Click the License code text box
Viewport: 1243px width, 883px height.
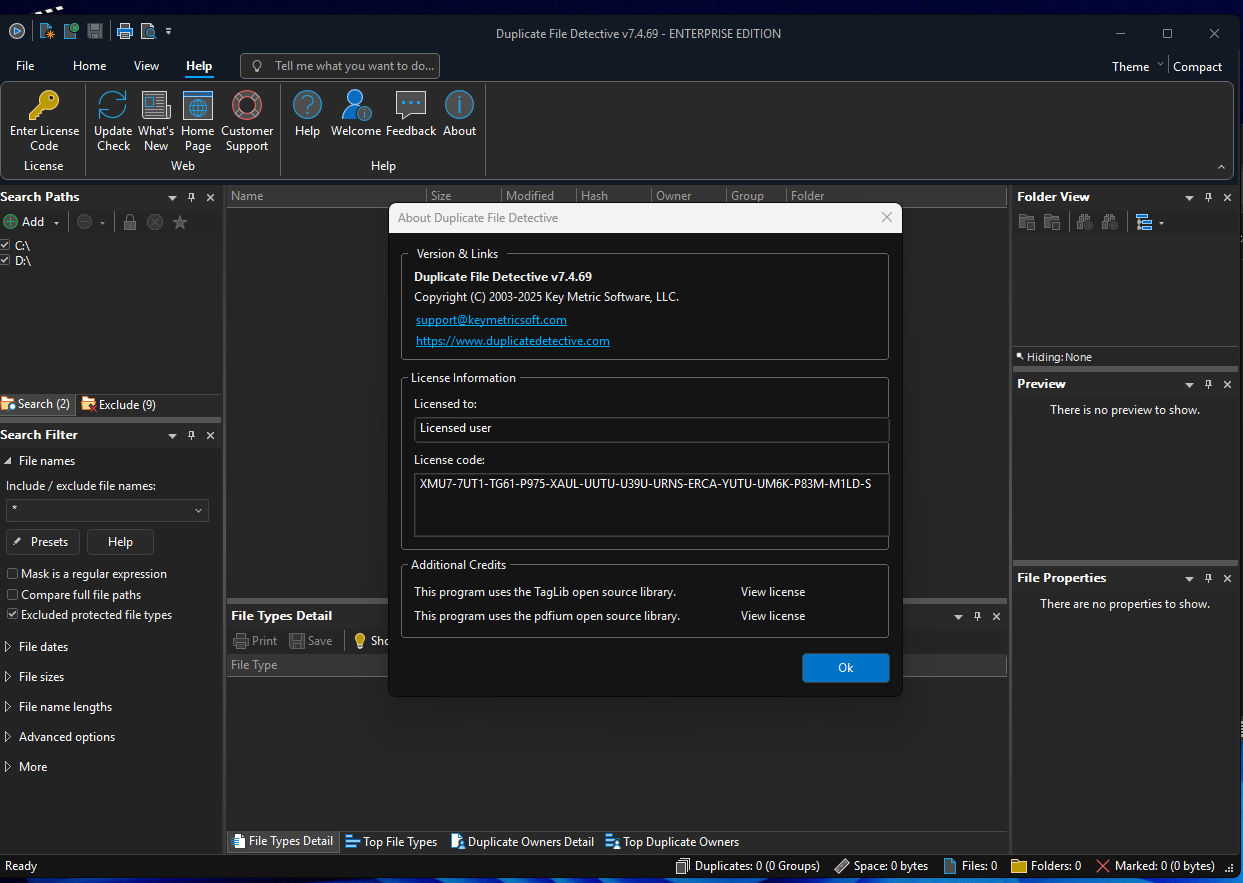click(x=651, y=505)
